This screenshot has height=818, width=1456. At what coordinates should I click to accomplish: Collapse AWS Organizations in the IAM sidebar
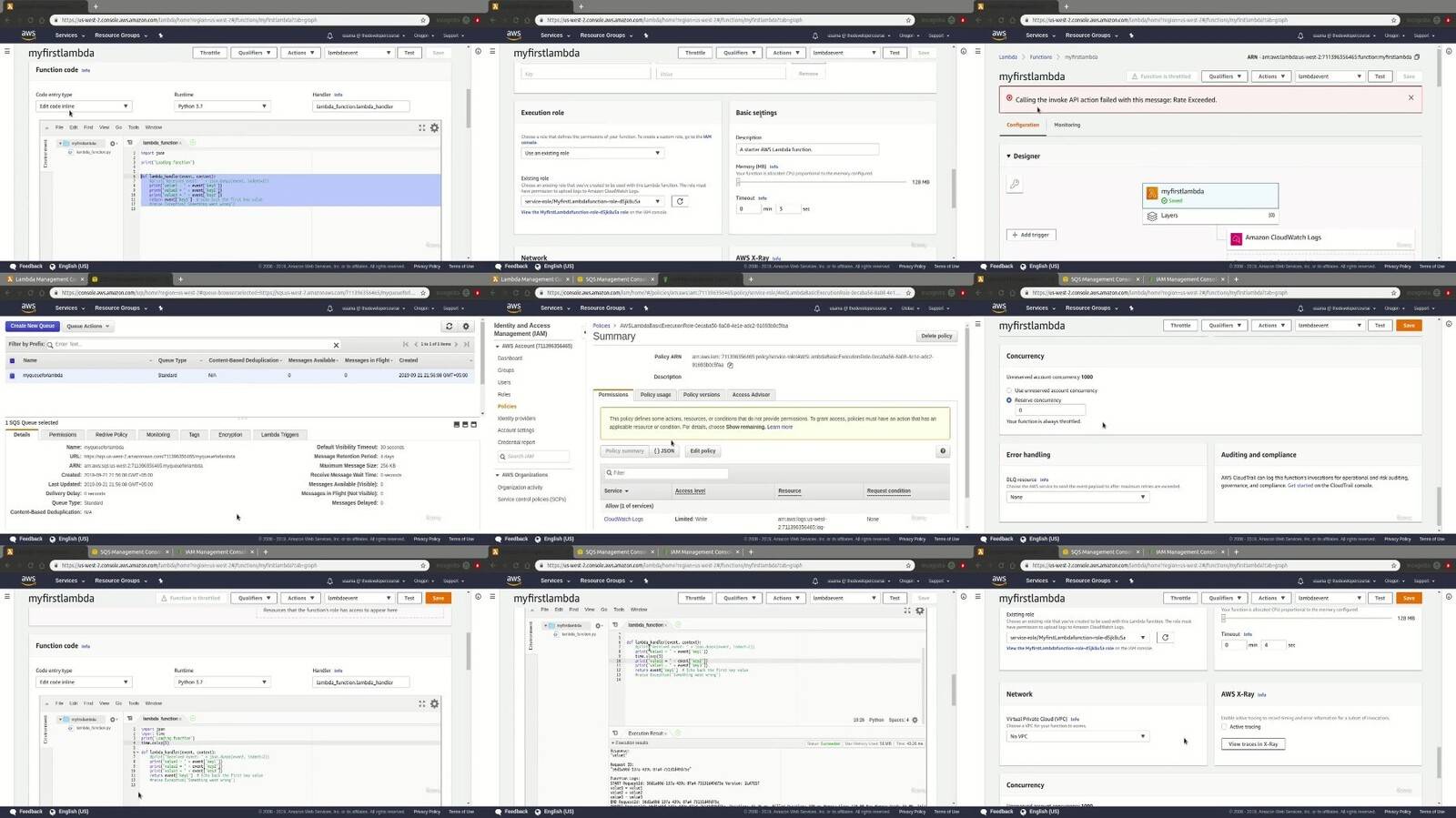[x=498, y=475]
